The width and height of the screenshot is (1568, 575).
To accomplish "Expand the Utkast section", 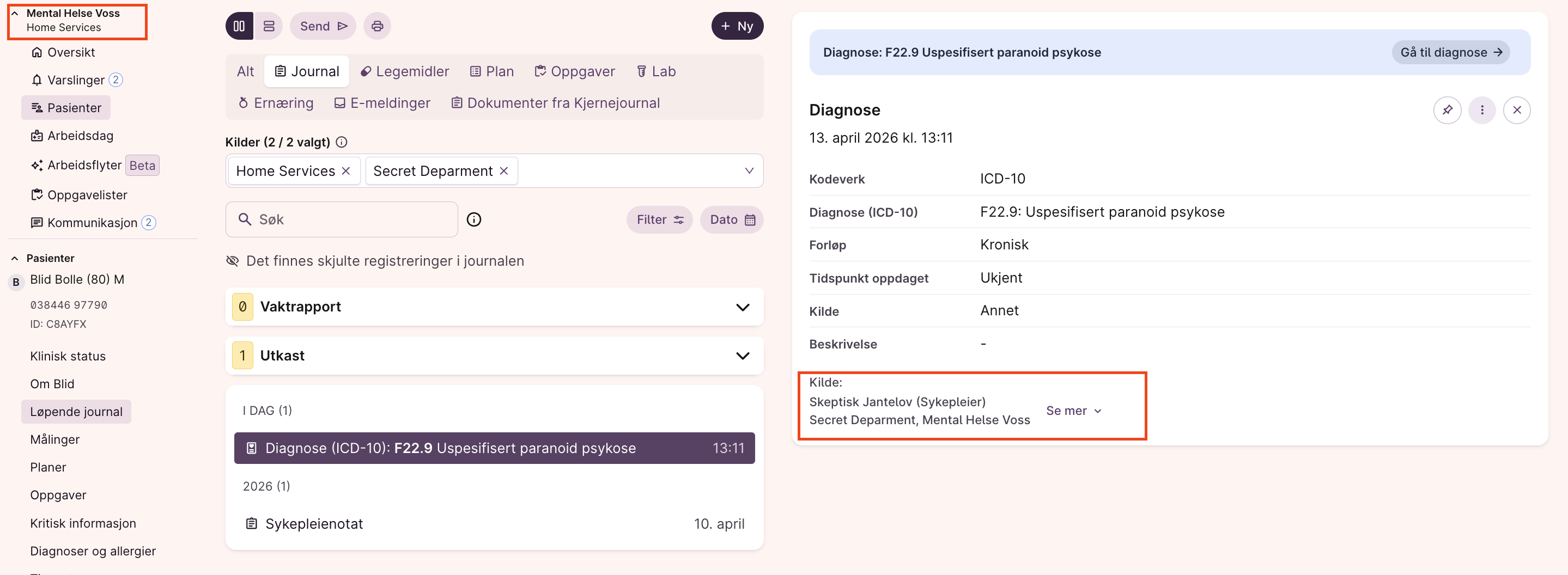I will 742,356.
